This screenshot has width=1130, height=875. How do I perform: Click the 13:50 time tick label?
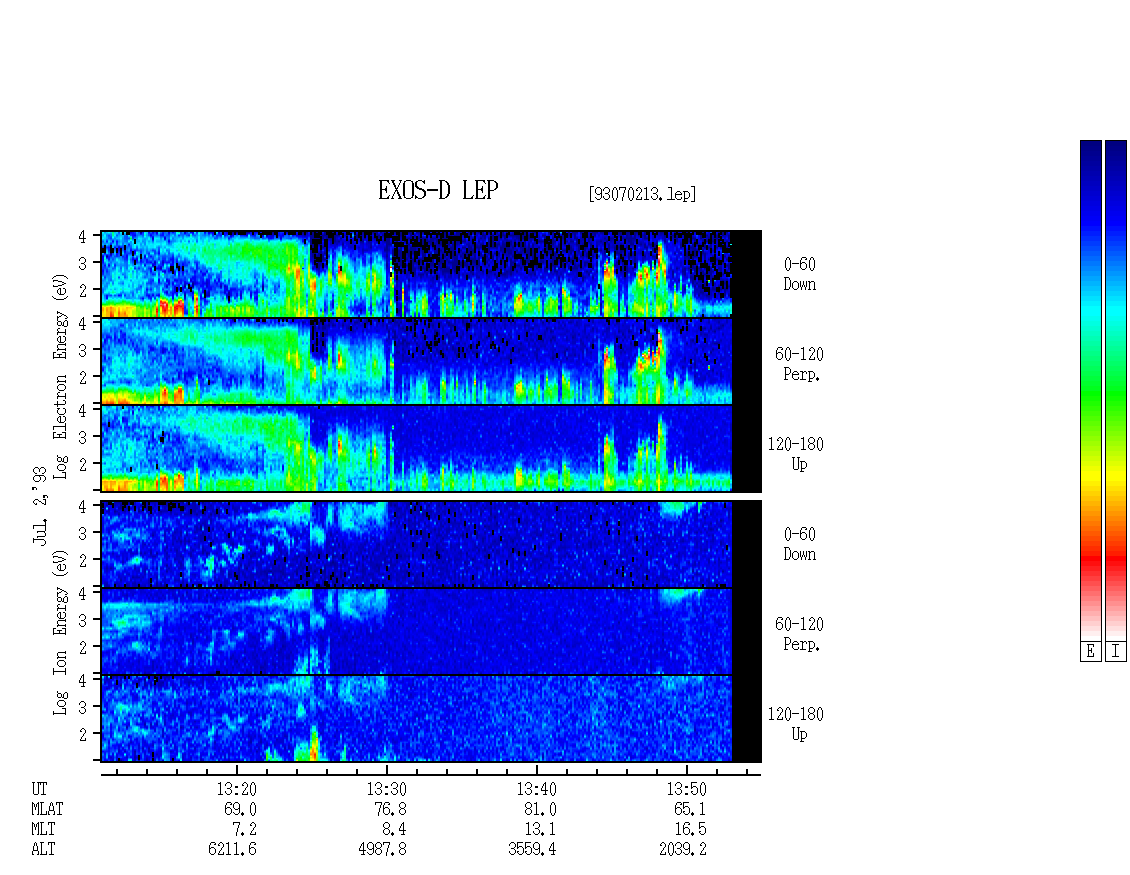coord(686,789)
